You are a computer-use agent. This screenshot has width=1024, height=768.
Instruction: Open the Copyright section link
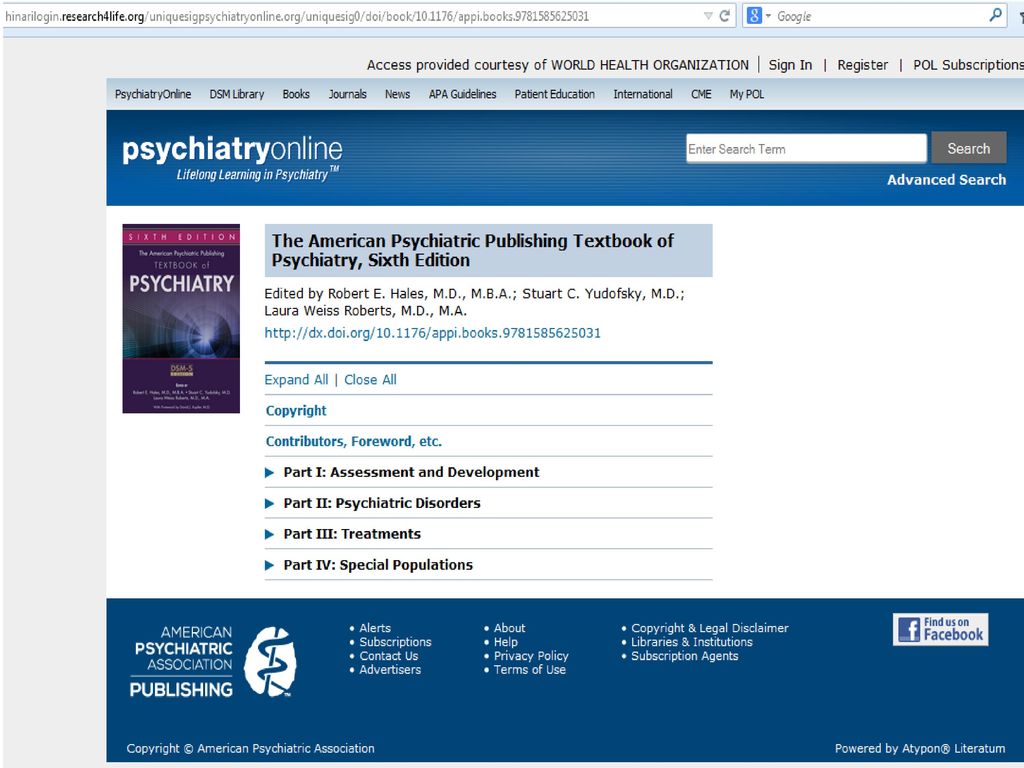pos(296,411)
